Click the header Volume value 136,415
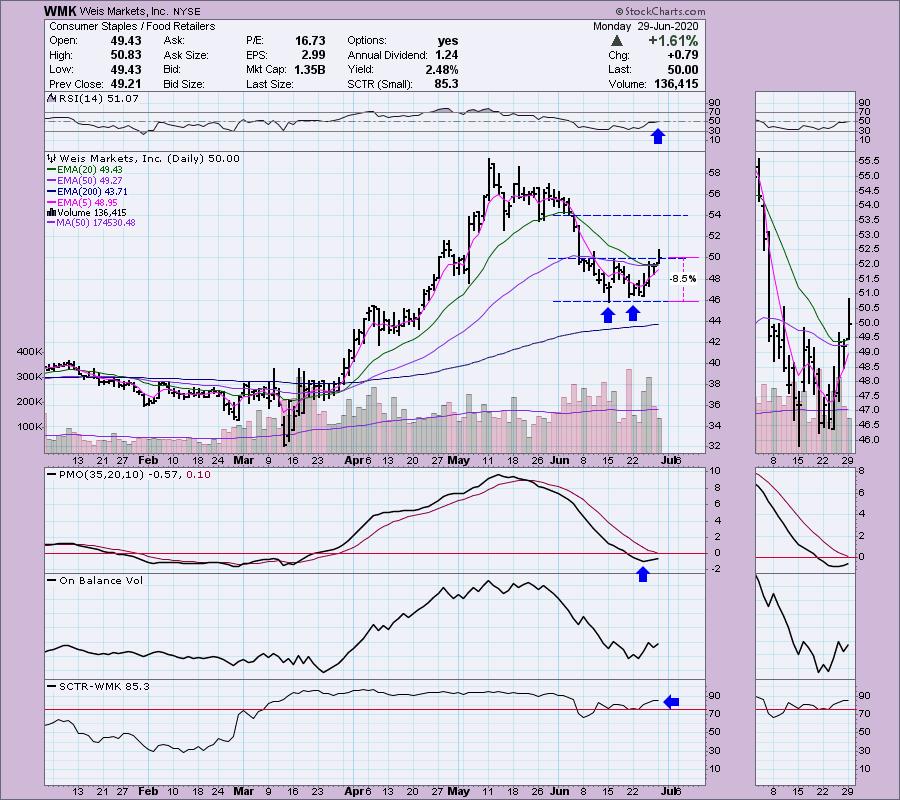This screenshot has height=800, width=900. coord(676,84)
